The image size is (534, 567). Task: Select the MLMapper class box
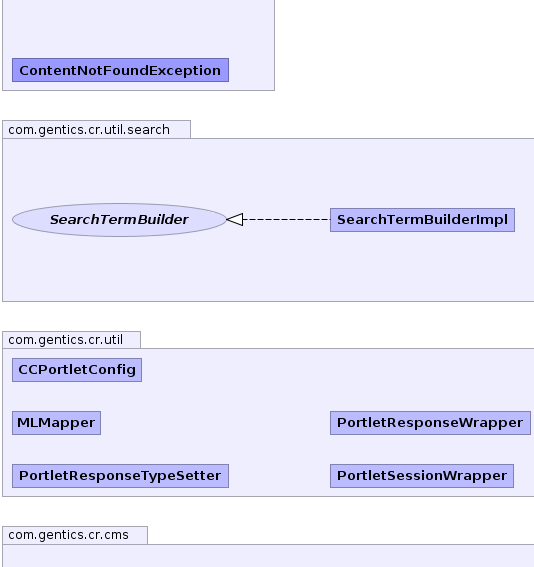(56, 423)
